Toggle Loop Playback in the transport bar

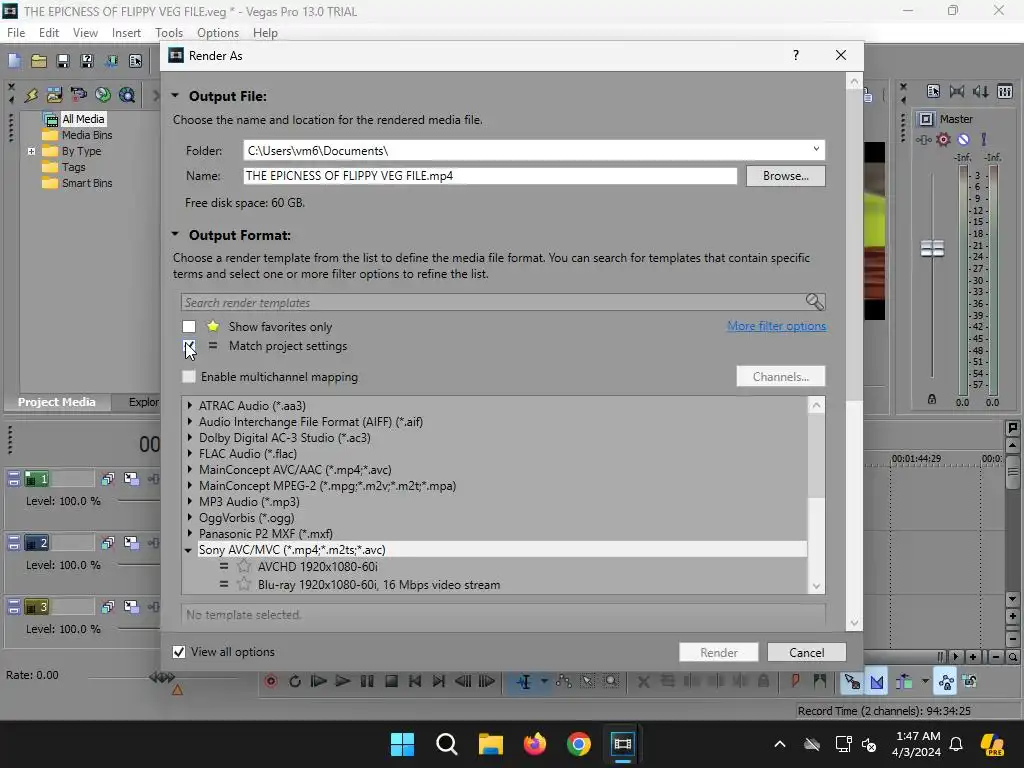point(295,681)
